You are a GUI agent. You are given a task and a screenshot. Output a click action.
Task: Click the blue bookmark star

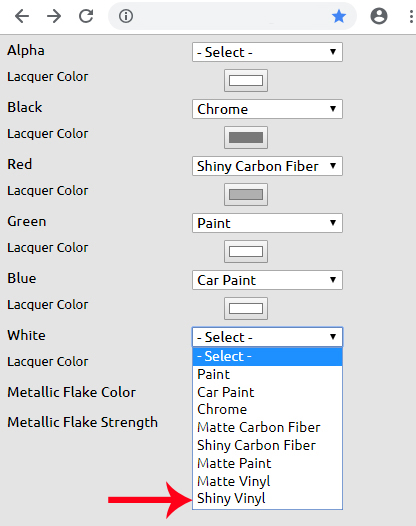point(339,16)
